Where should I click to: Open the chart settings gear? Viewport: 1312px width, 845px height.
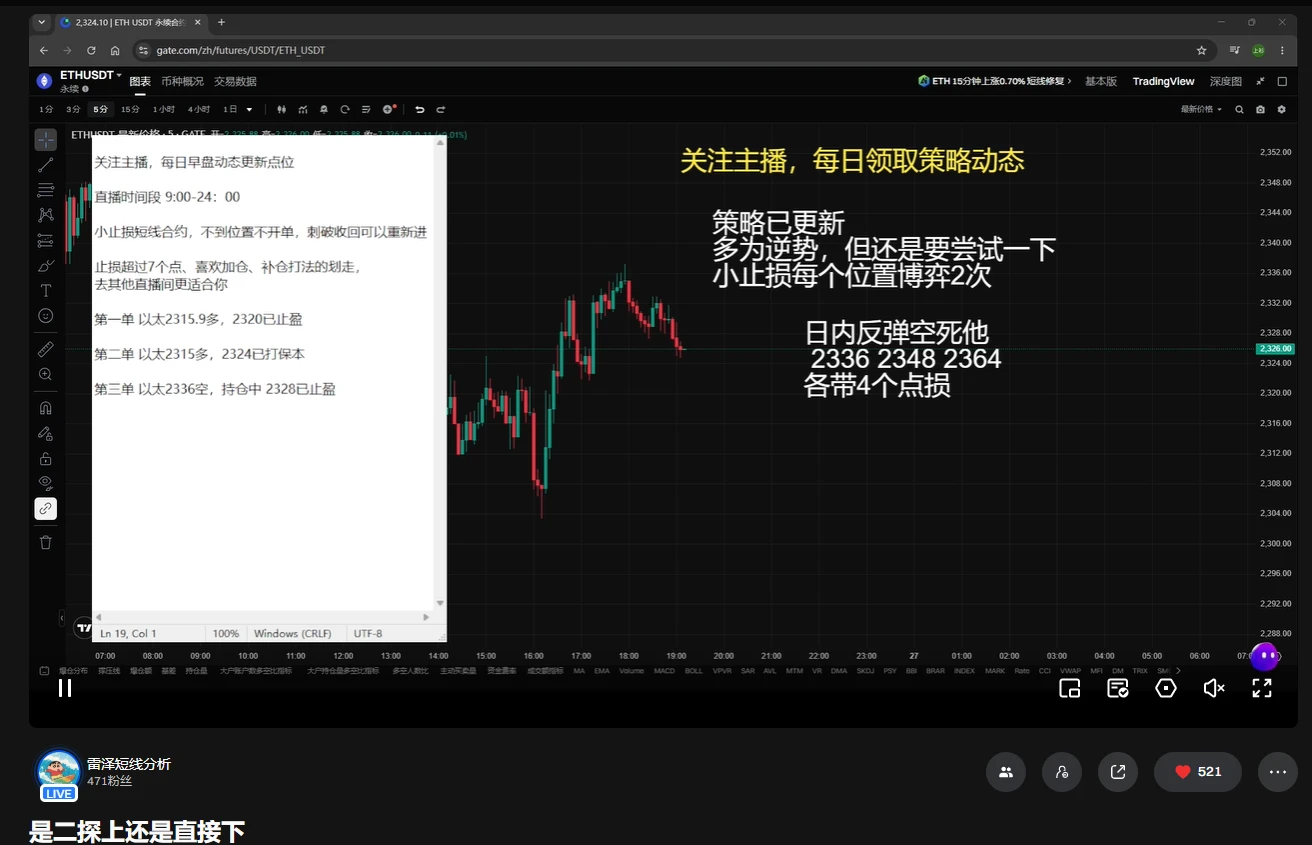pos(1281,109)
